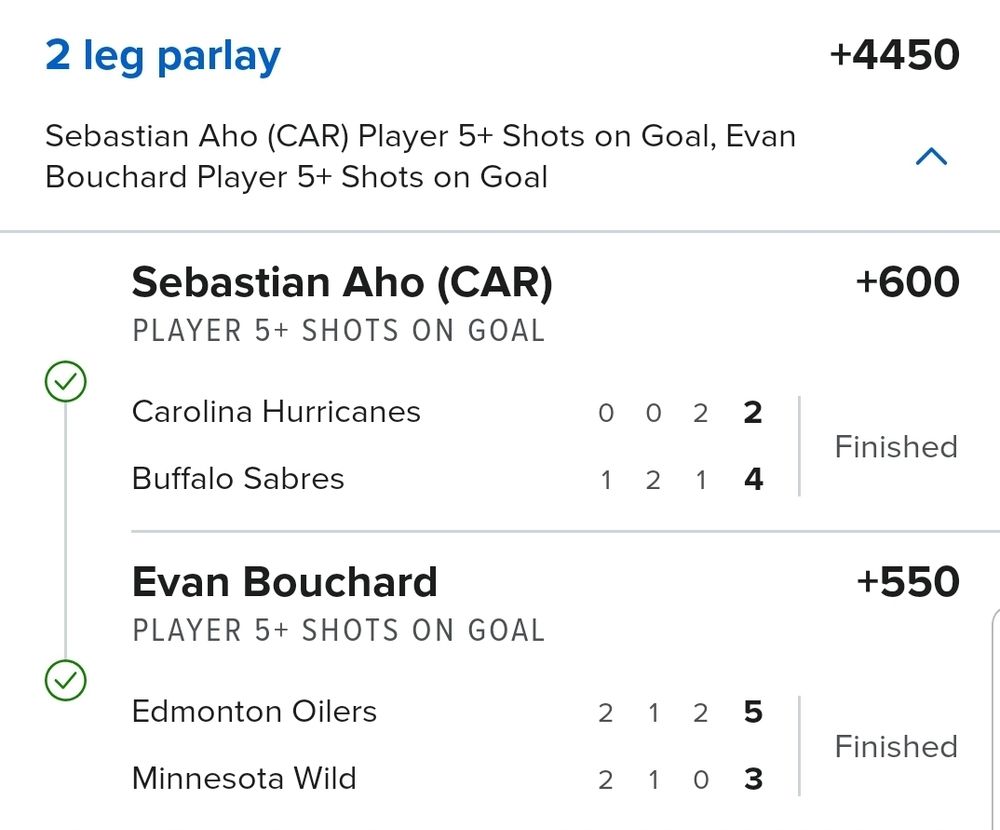
Task: Click Edmonton Oilers final score 5
Action: 754,713
